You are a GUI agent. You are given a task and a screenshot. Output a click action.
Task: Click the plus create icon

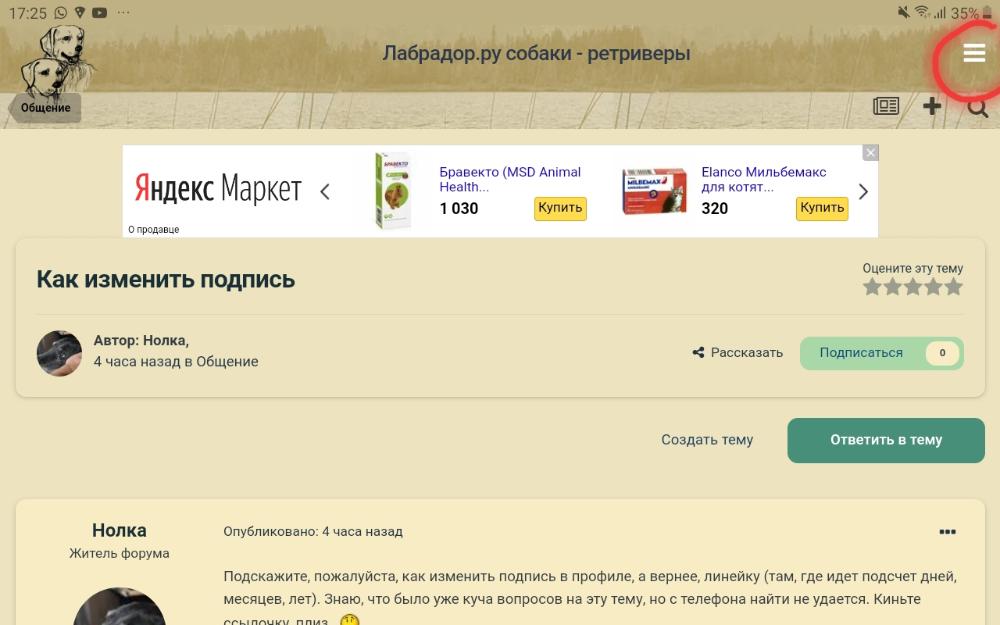pyautogui.click(x=932, y=107)
